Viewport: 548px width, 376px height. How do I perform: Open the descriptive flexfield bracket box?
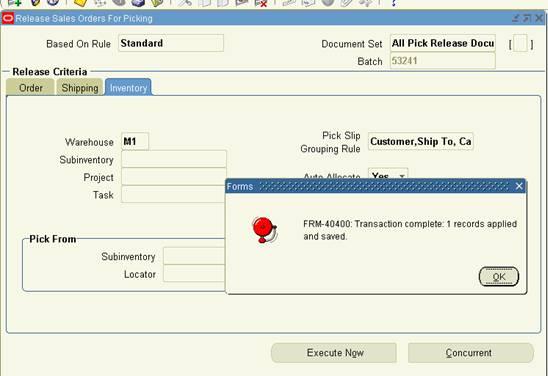click(521, 44)
